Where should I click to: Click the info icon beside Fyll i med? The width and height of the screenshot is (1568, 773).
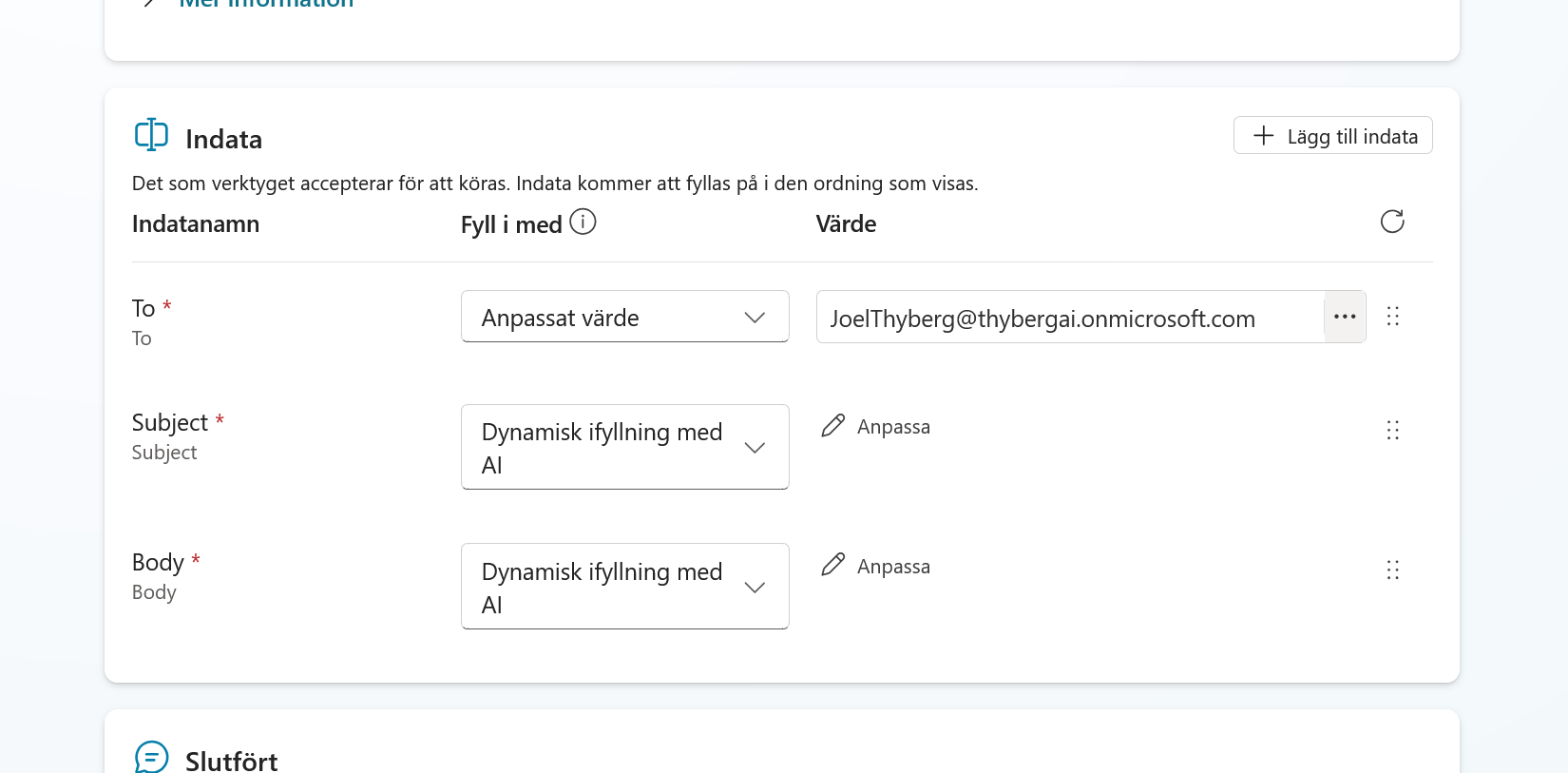pyautogui.click(x=583, y=222)
